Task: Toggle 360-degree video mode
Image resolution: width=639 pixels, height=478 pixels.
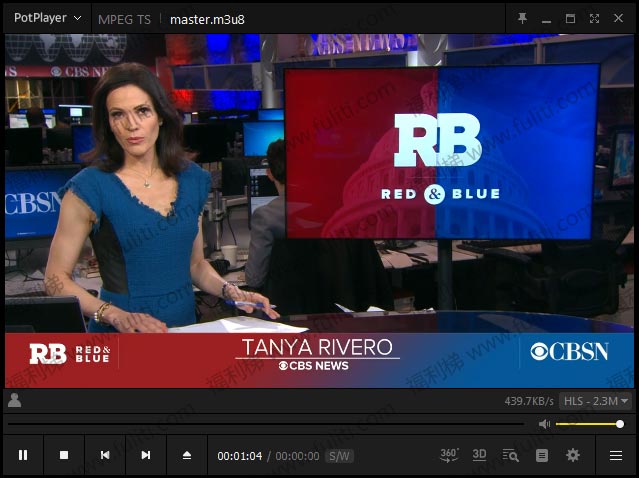Action: 449,455
